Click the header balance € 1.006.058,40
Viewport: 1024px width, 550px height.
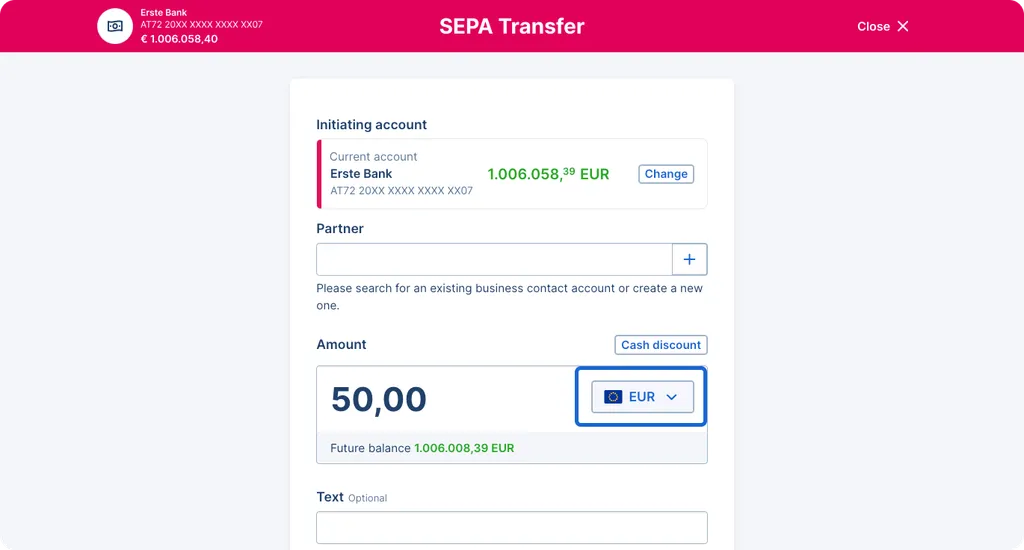tap(179, 39)
